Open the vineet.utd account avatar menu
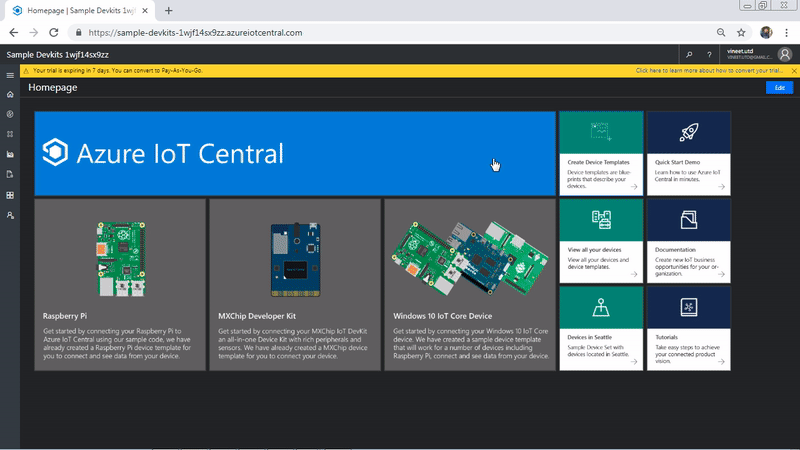 pyautogui.click(x=783, y=55)
